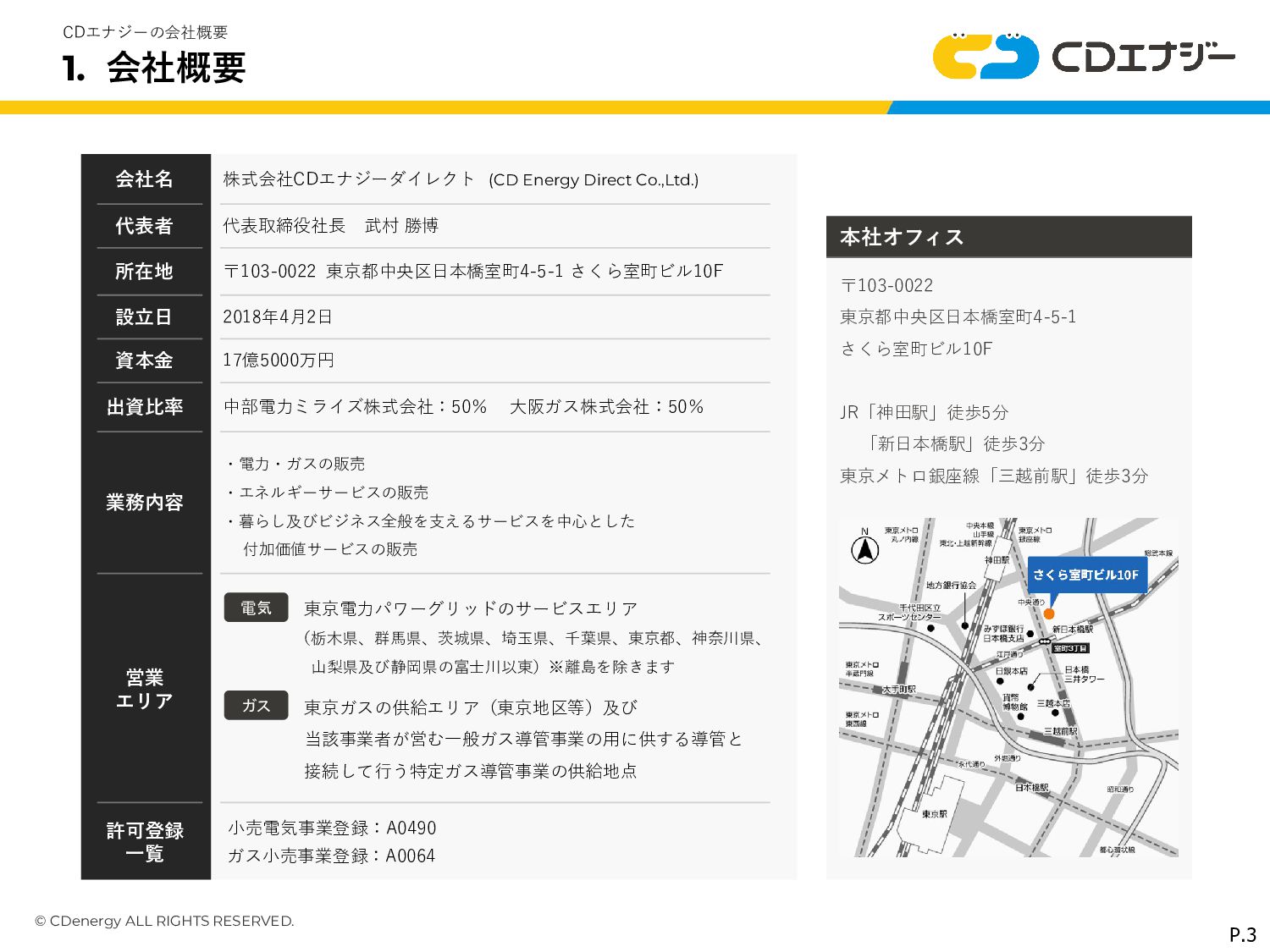1270x952 pixels.
Task: Click the 大手町駅 label on the map
Action: (x=899, y=689)
